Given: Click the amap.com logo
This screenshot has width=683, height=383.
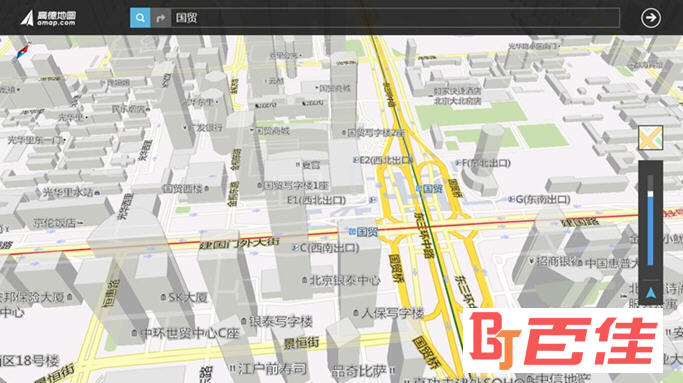Looking at the screenshot, I should 49,18.
